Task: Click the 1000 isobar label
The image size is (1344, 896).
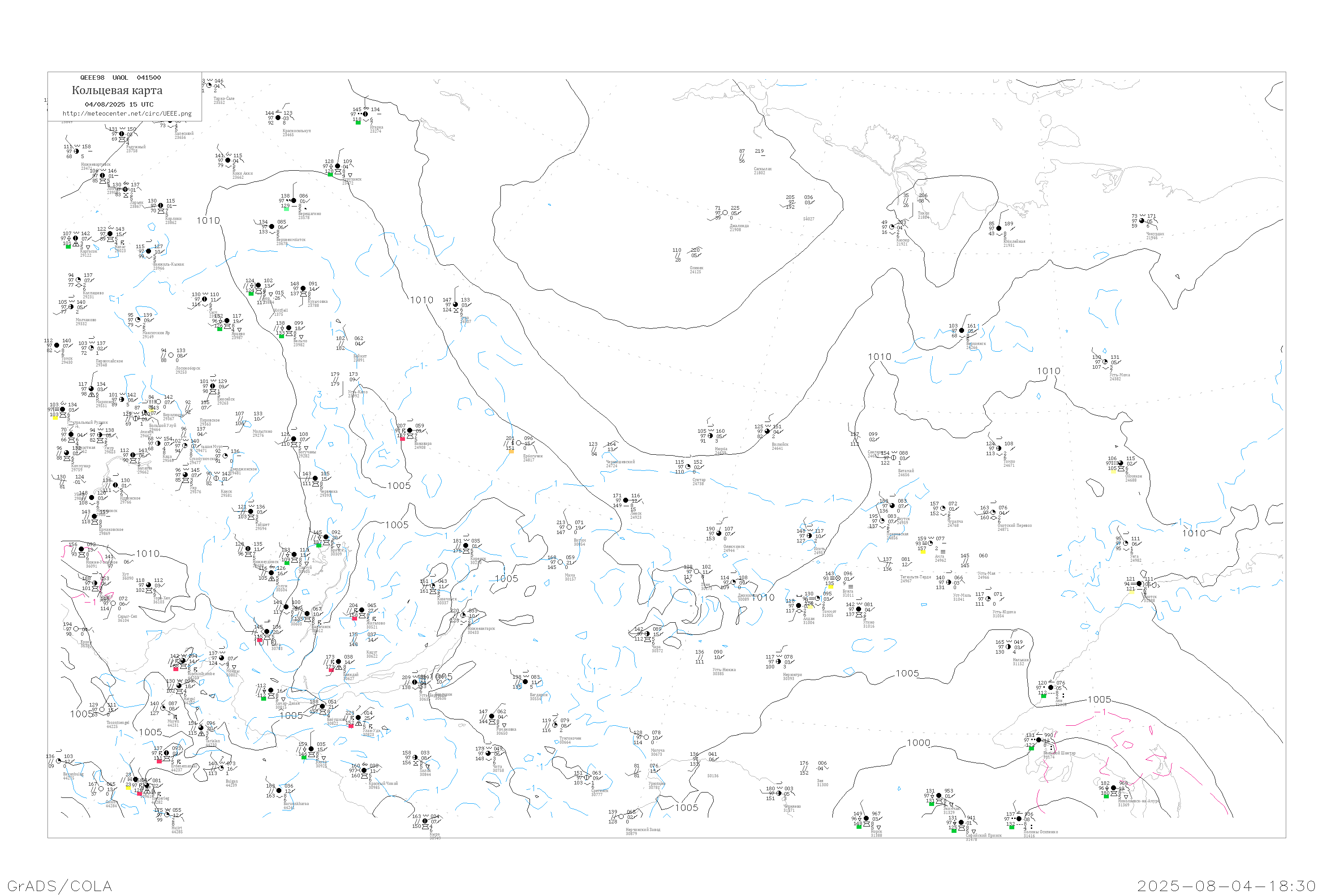Action: pos(918,743)
